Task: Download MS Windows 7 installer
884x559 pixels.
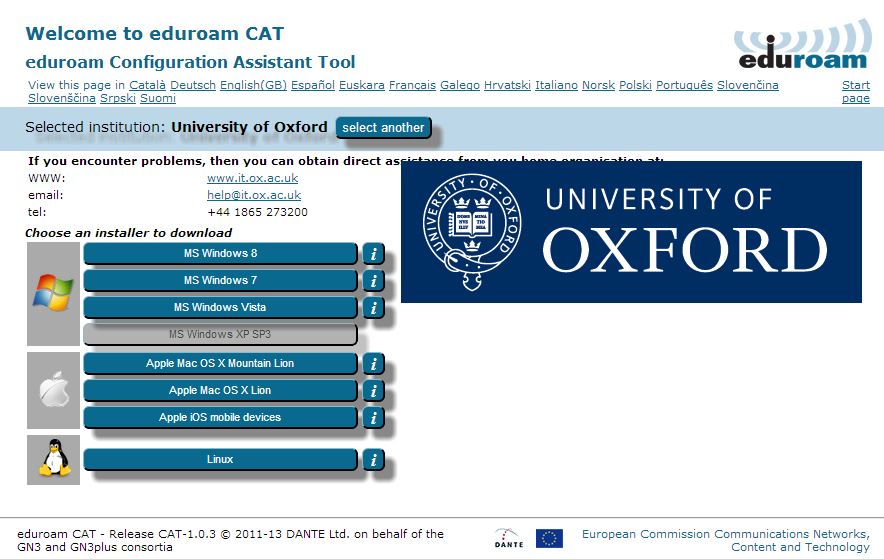Action: coord(220,281)
